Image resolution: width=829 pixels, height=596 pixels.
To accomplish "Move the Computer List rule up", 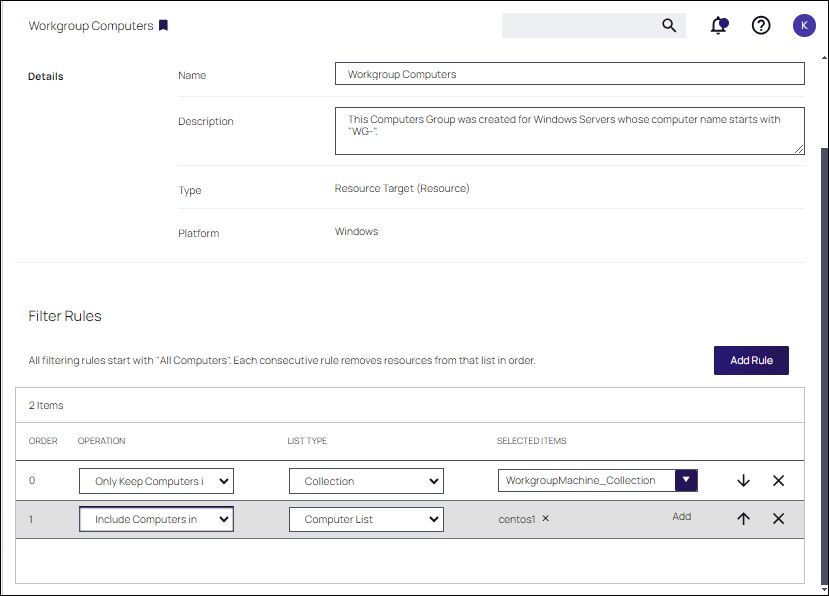I will click(743, 519).
